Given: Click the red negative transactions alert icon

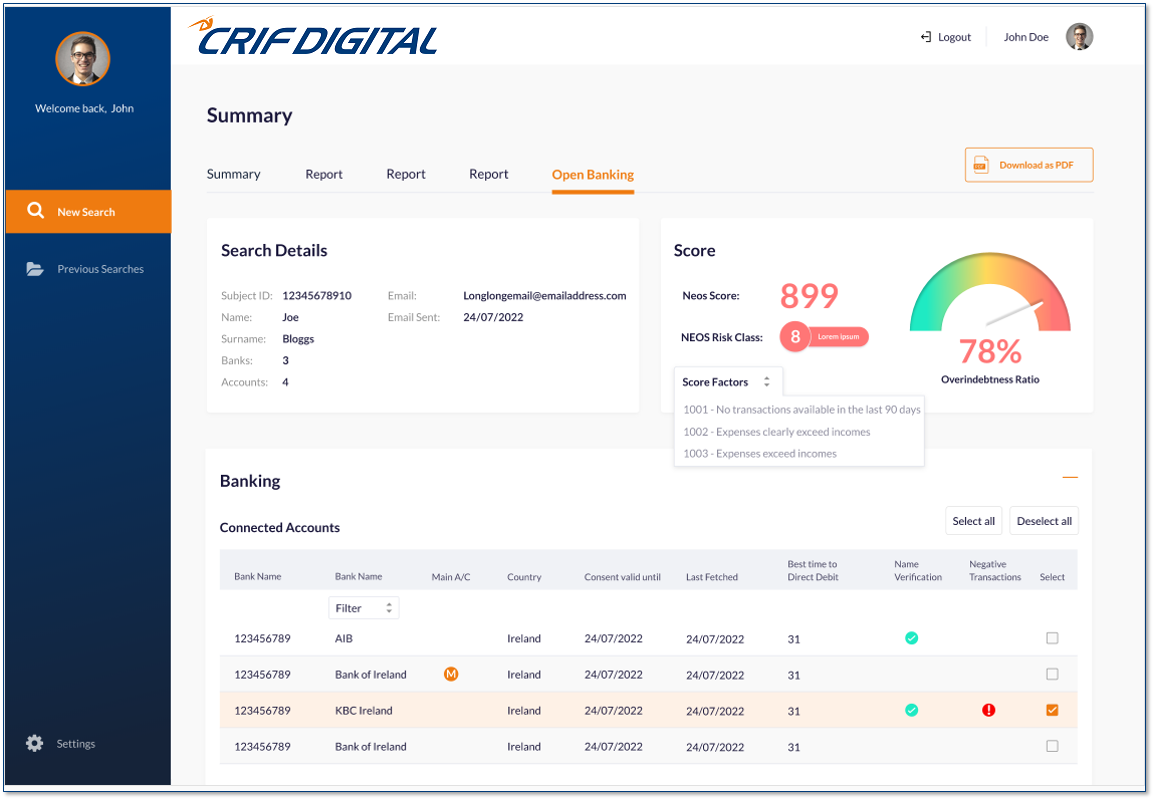Looking at the screenshot, I should coord(988,710).
